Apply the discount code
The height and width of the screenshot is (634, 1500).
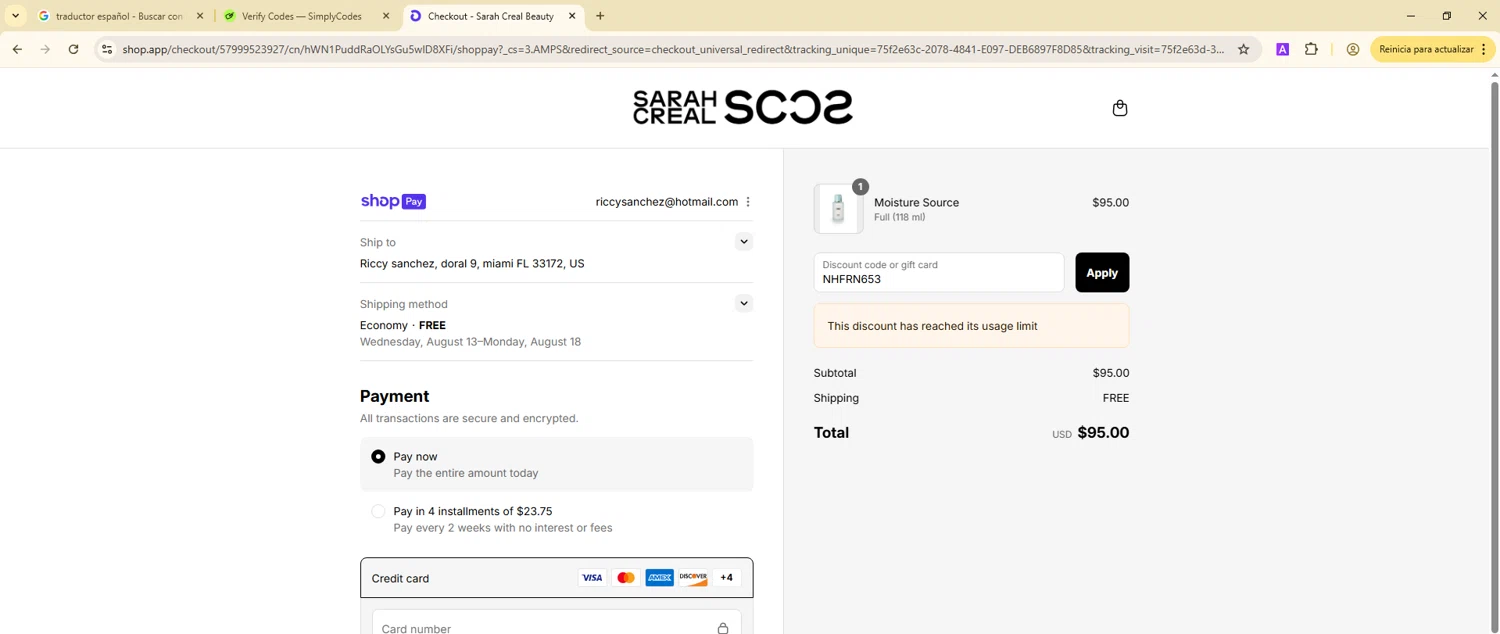[1102, 273]
